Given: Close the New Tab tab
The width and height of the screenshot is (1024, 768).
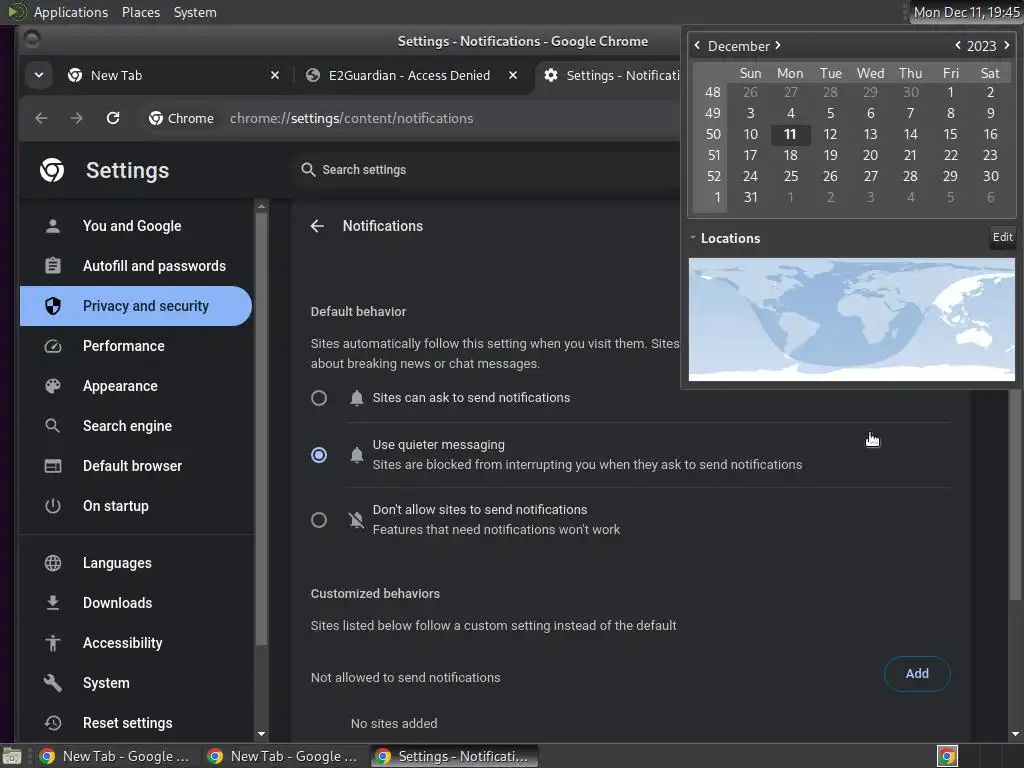Looking at the screenshot, I should [275, 75].
